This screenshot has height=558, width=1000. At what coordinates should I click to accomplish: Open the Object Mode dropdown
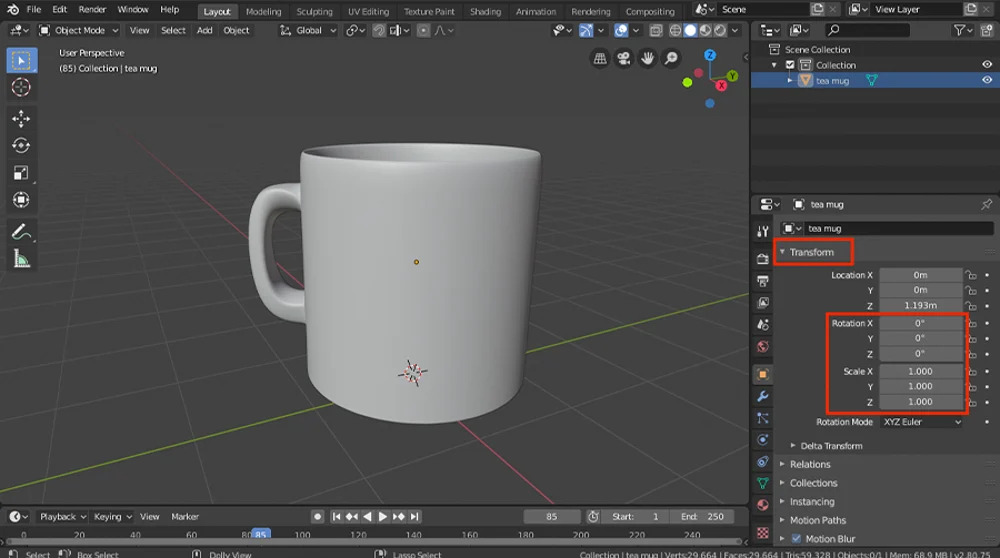coord(80,30)
